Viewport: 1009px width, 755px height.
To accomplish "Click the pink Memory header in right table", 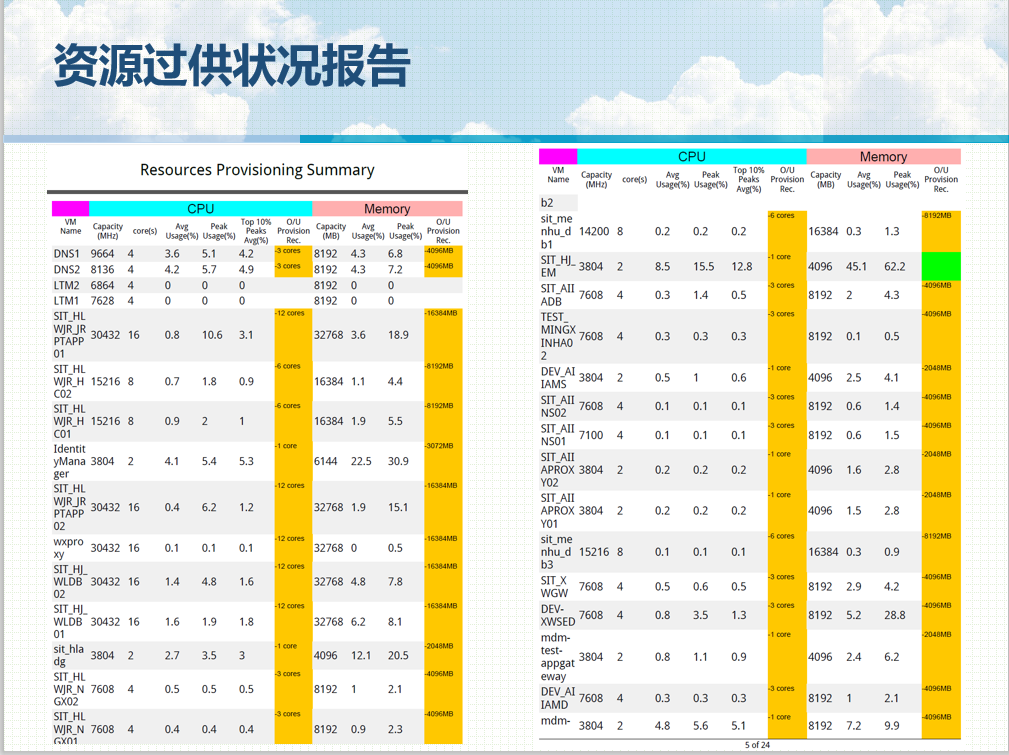I will [x=883, y=157].
